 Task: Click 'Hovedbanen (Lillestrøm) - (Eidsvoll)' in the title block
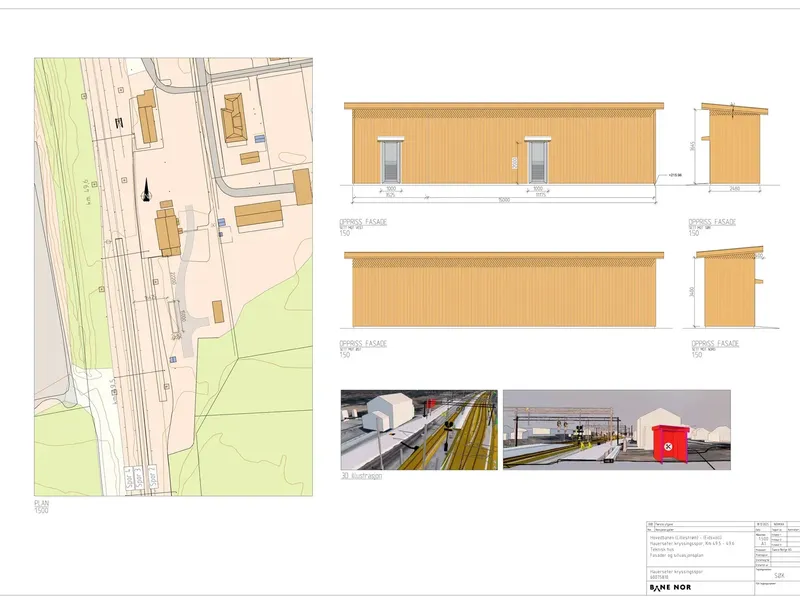coord(684,537)
